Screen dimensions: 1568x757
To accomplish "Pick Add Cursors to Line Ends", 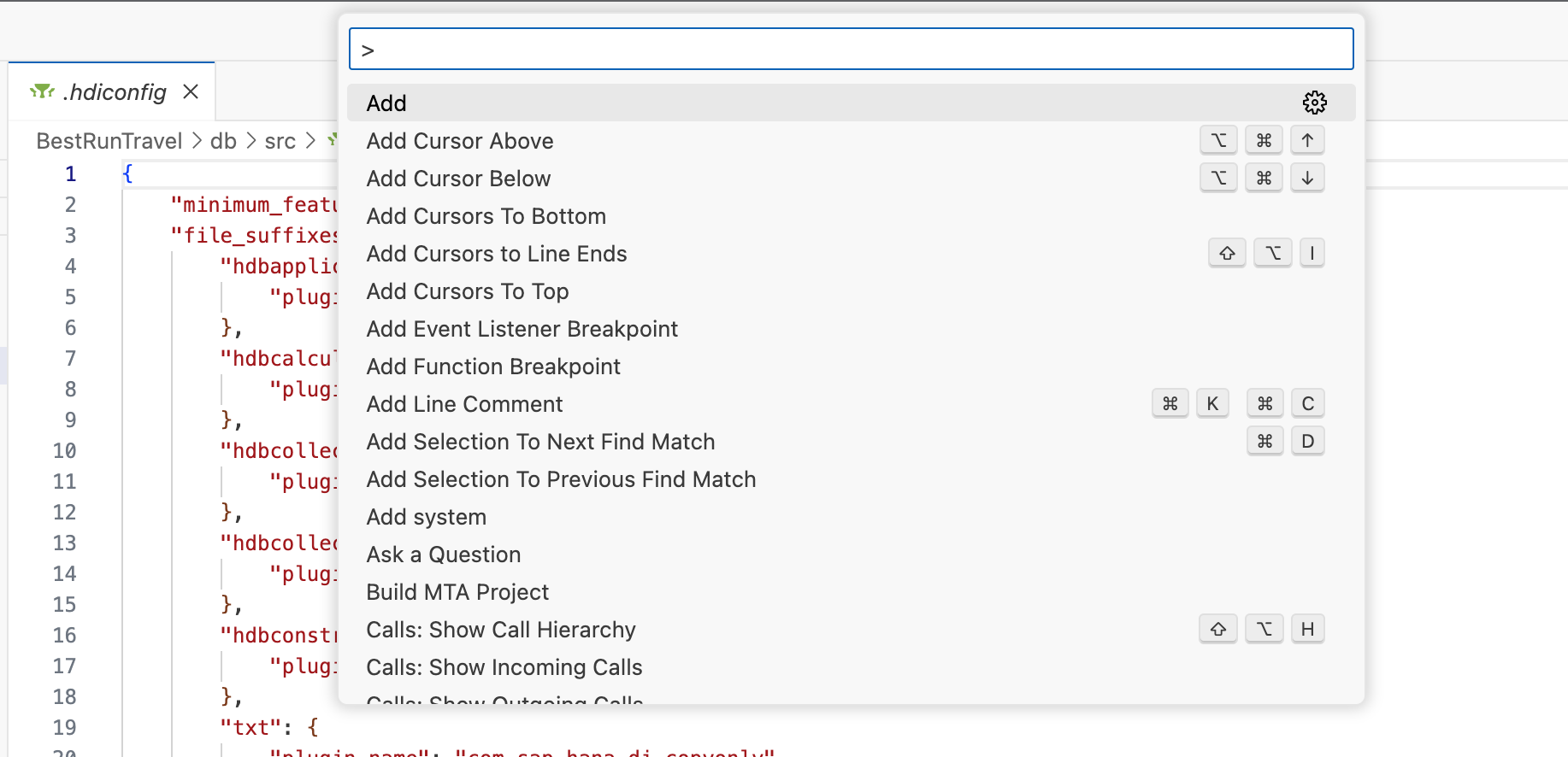I will (x=851, y=253).
